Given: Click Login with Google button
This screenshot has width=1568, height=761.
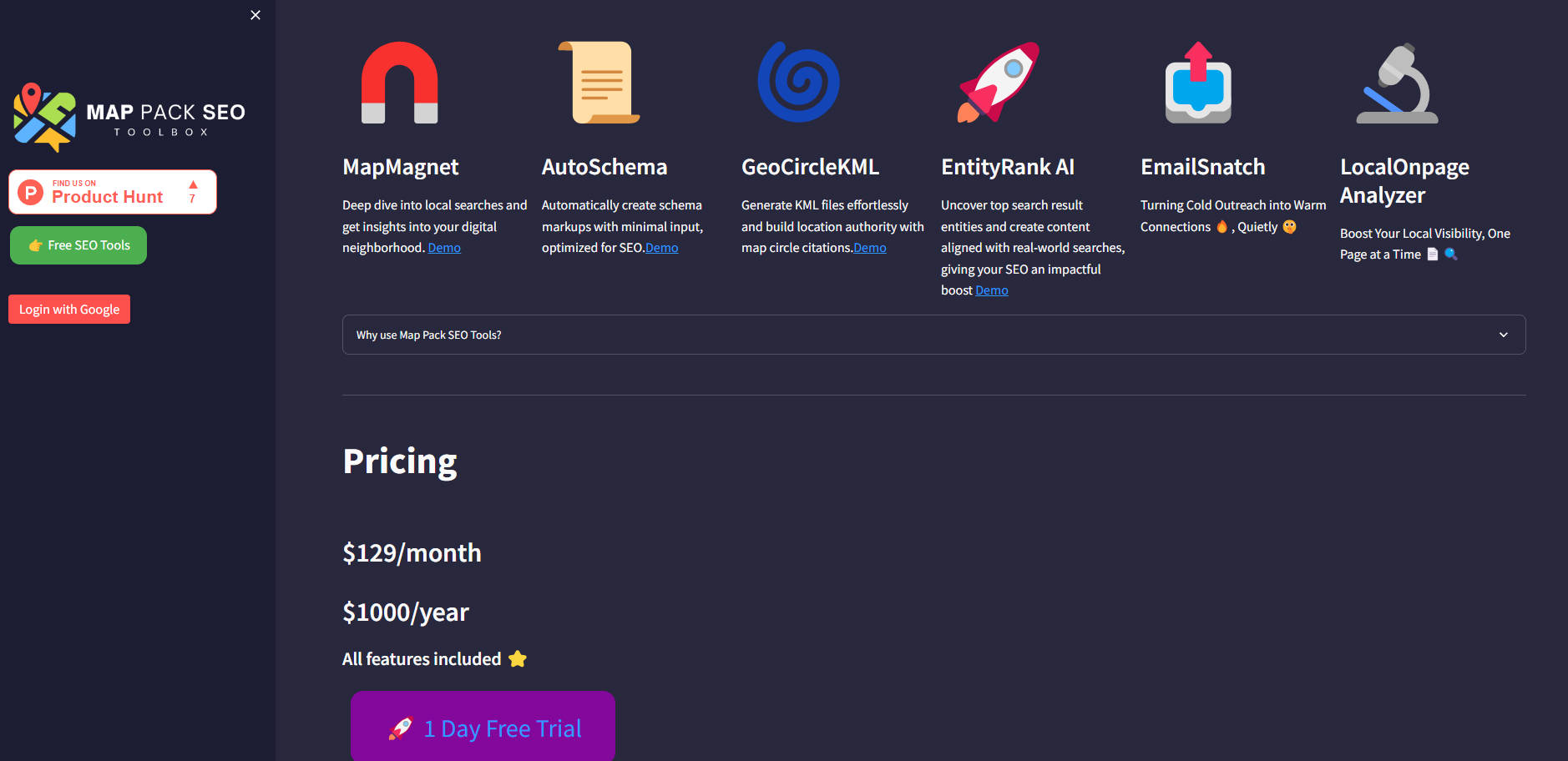Looking at the screenshot, I should pyautogui.click(x=69, y=310).
